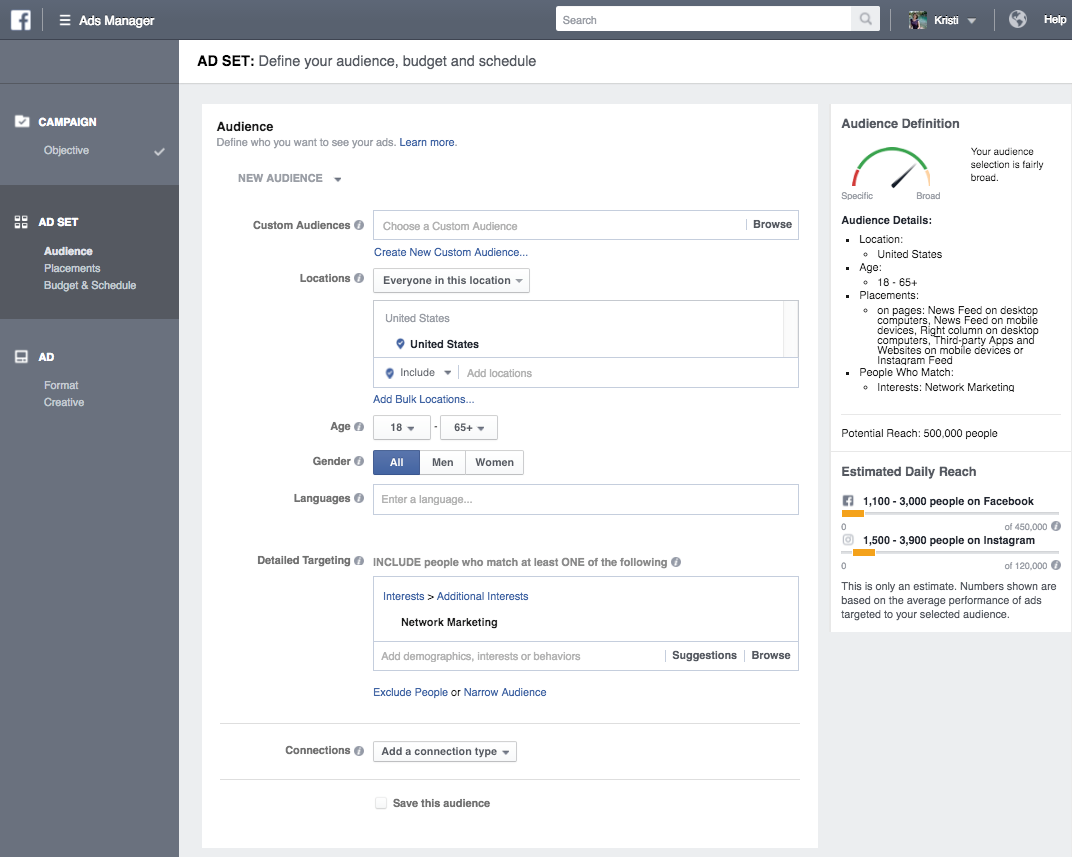Screen dimensions: 1072x857
Task: Open the Ads Manager hamburger menu icon
Action: 65,21
